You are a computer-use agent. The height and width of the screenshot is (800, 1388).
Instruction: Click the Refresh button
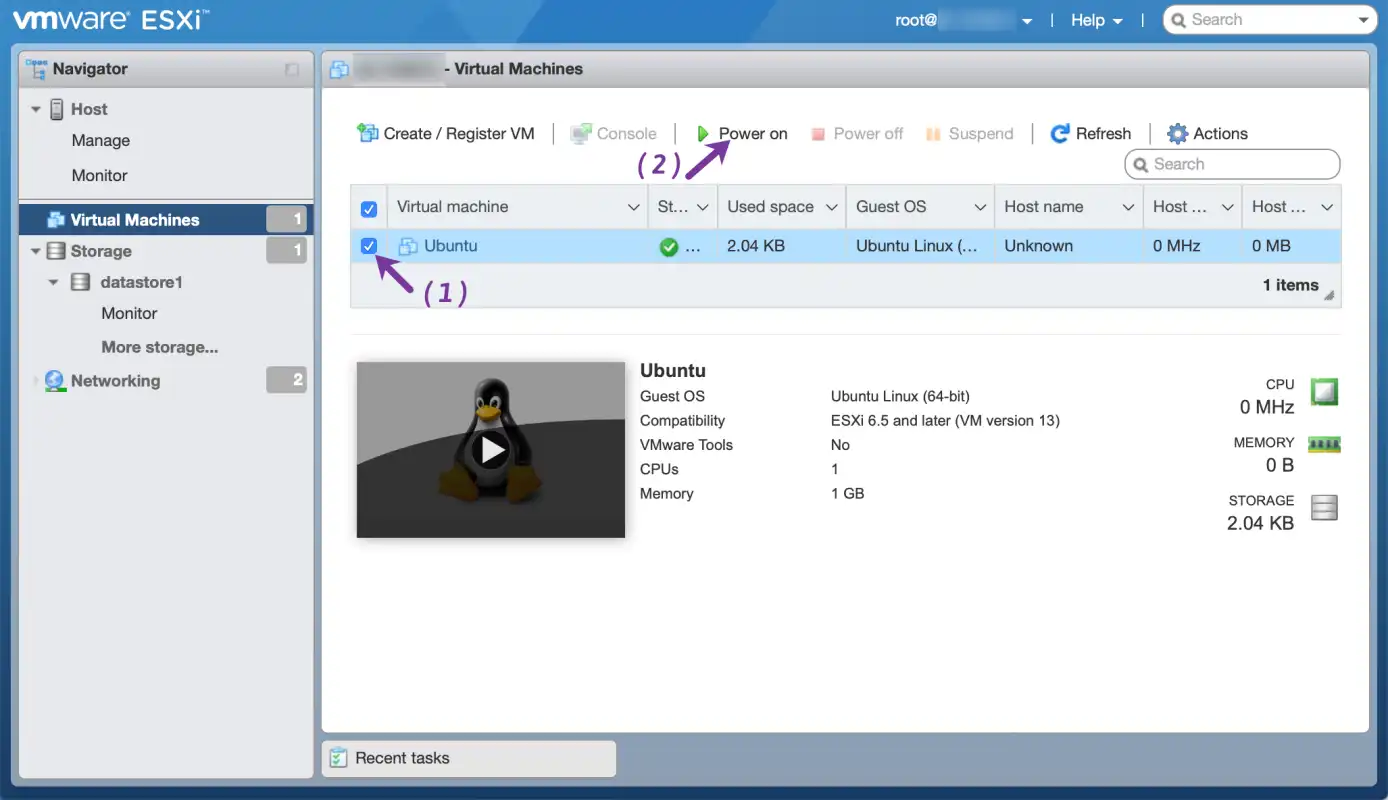[x=1090, y=134]
